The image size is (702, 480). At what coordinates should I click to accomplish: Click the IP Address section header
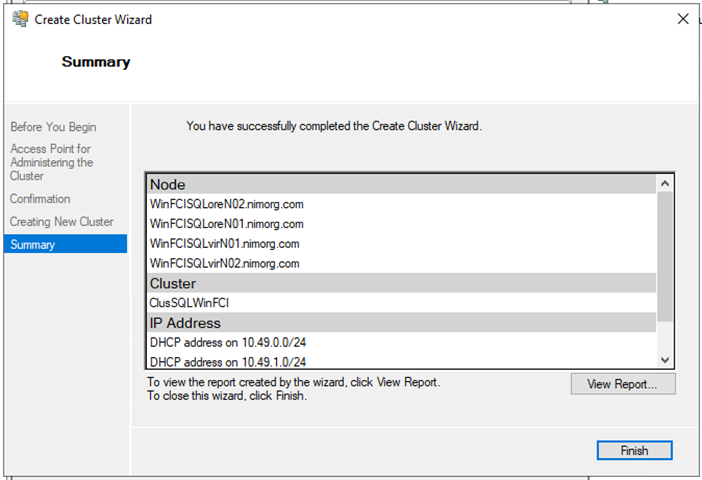click(402, 323)
